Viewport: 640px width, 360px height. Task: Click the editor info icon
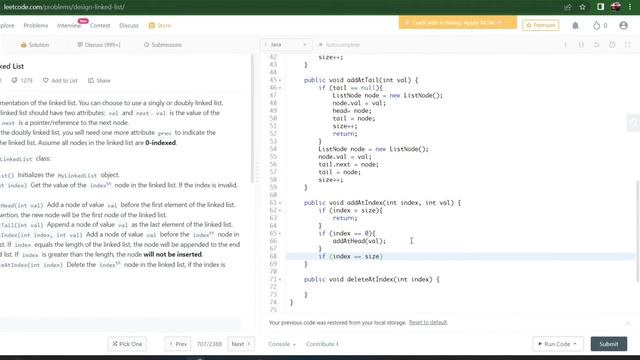566,44
